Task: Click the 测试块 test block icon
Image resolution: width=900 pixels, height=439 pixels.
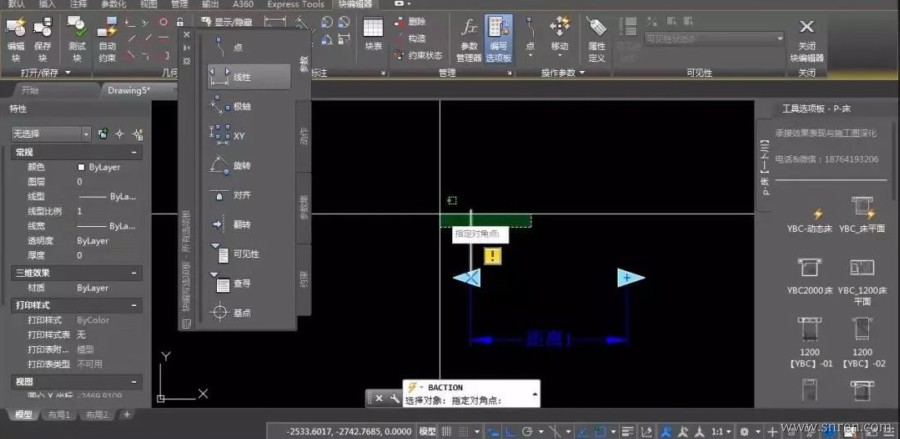Action: tap(77, 38)
